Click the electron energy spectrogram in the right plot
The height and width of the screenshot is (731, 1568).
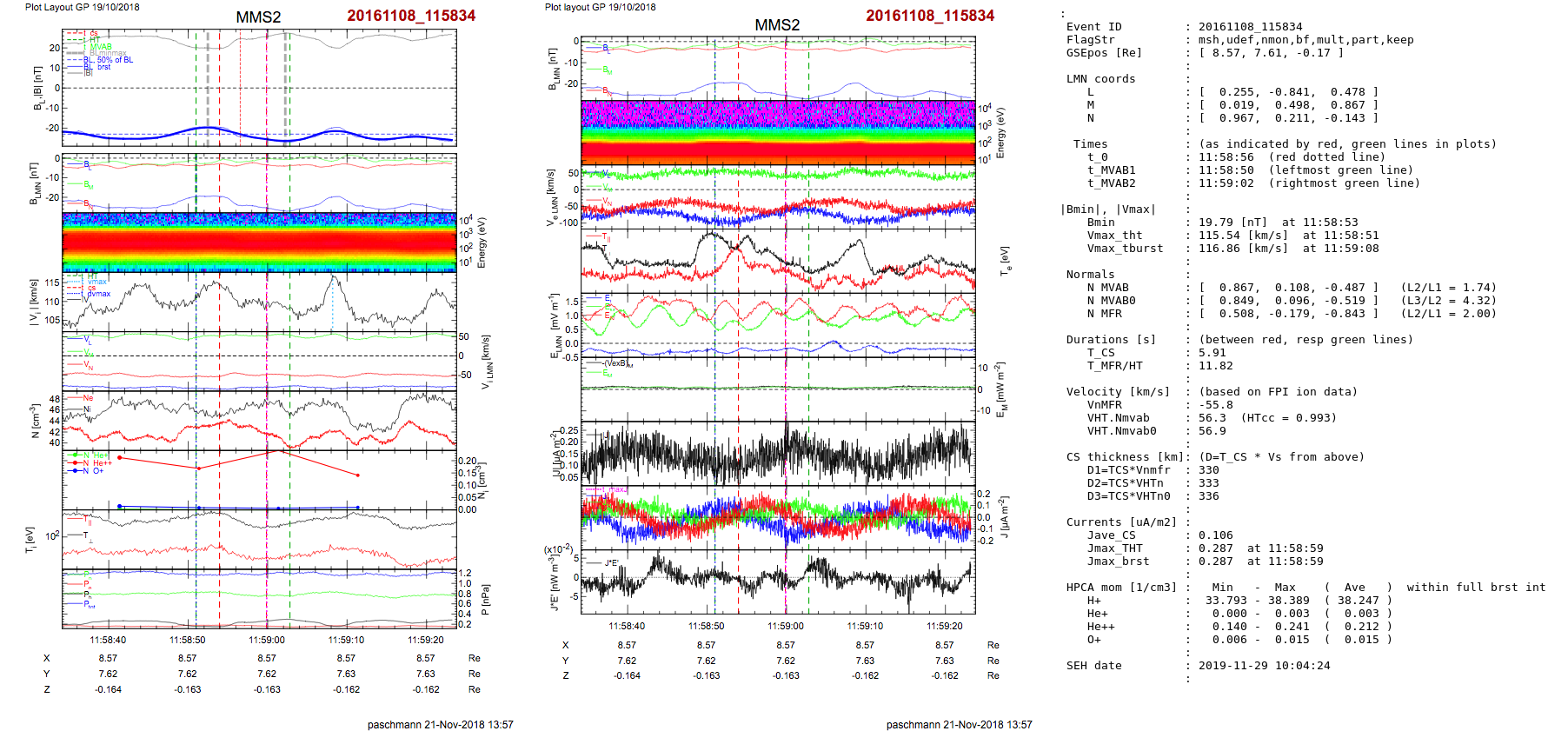tap(777, 132)
